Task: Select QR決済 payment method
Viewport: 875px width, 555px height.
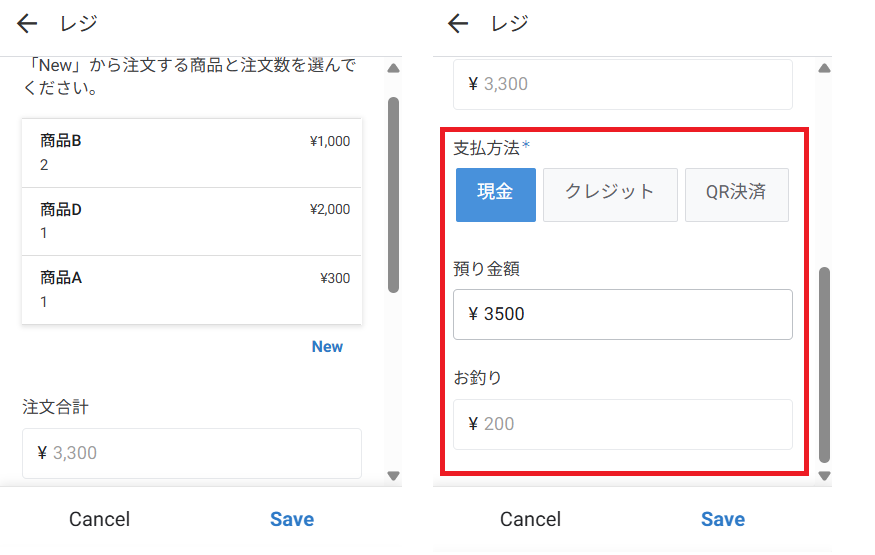Action: (x=736, y=194)
